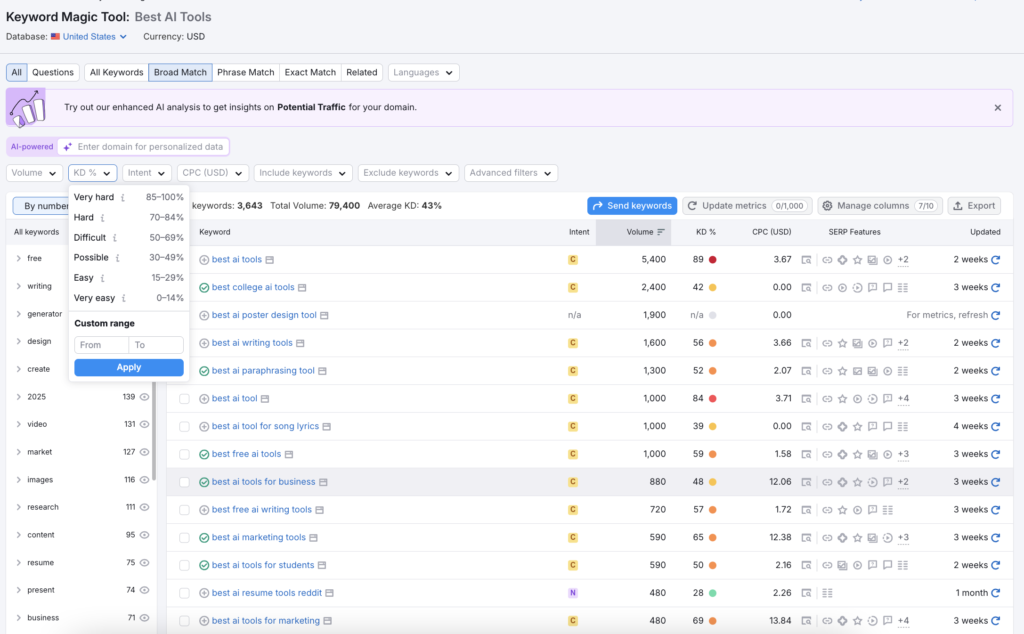Viewport: 1024px width, 634px height.
Task: Collapse the KD % filter dropdown
Action: [x=92, y=173]
